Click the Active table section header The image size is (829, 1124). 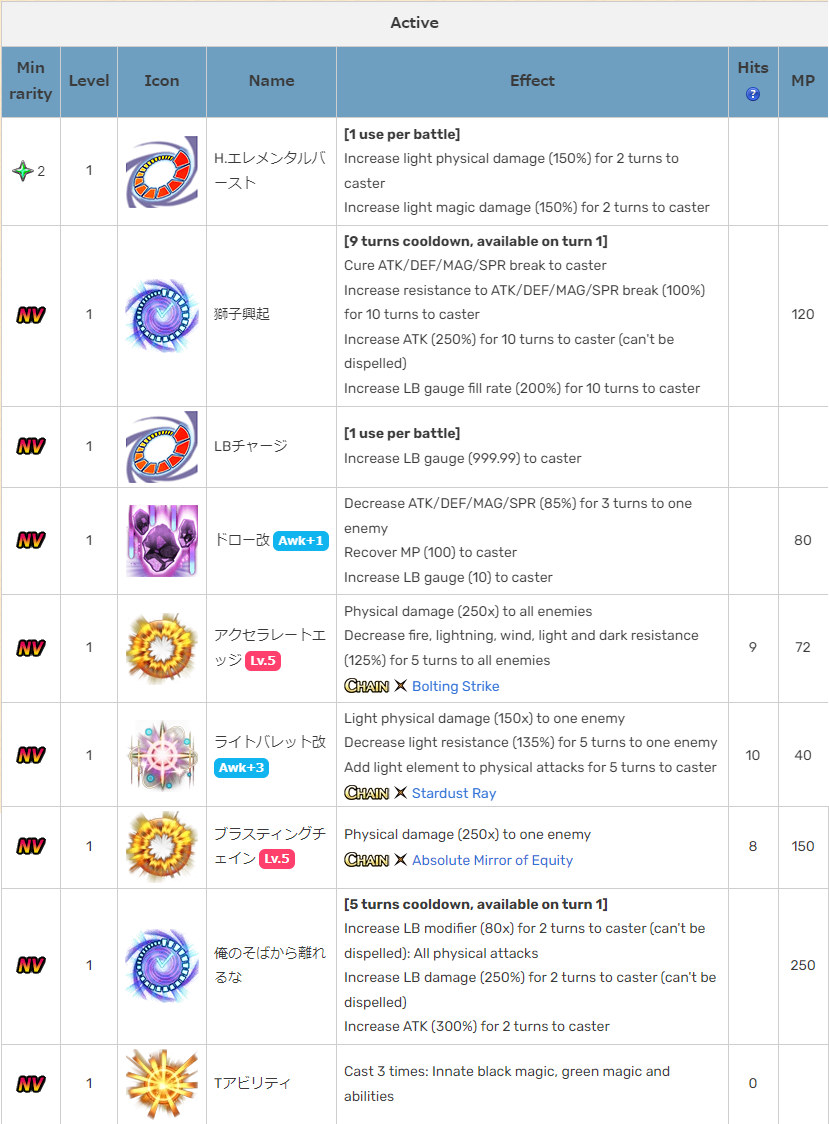pyautogui.click(x=414, y=23)
